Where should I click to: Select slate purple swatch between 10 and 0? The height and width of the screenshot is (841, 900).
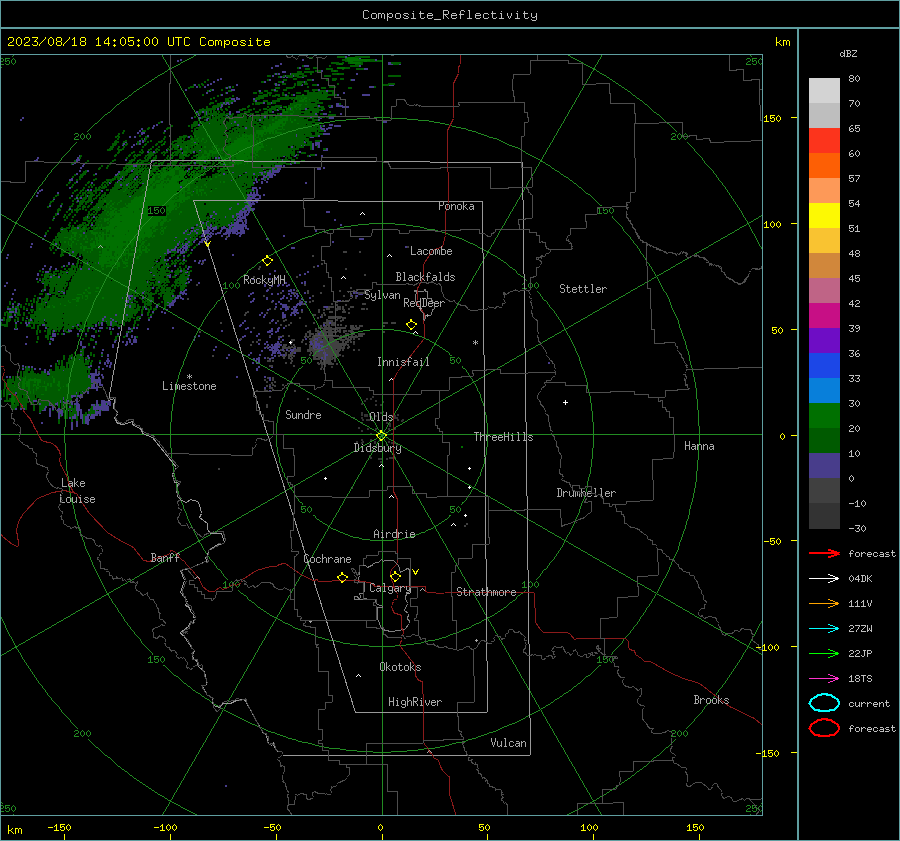pyautogui.click(x=824, y=466)
